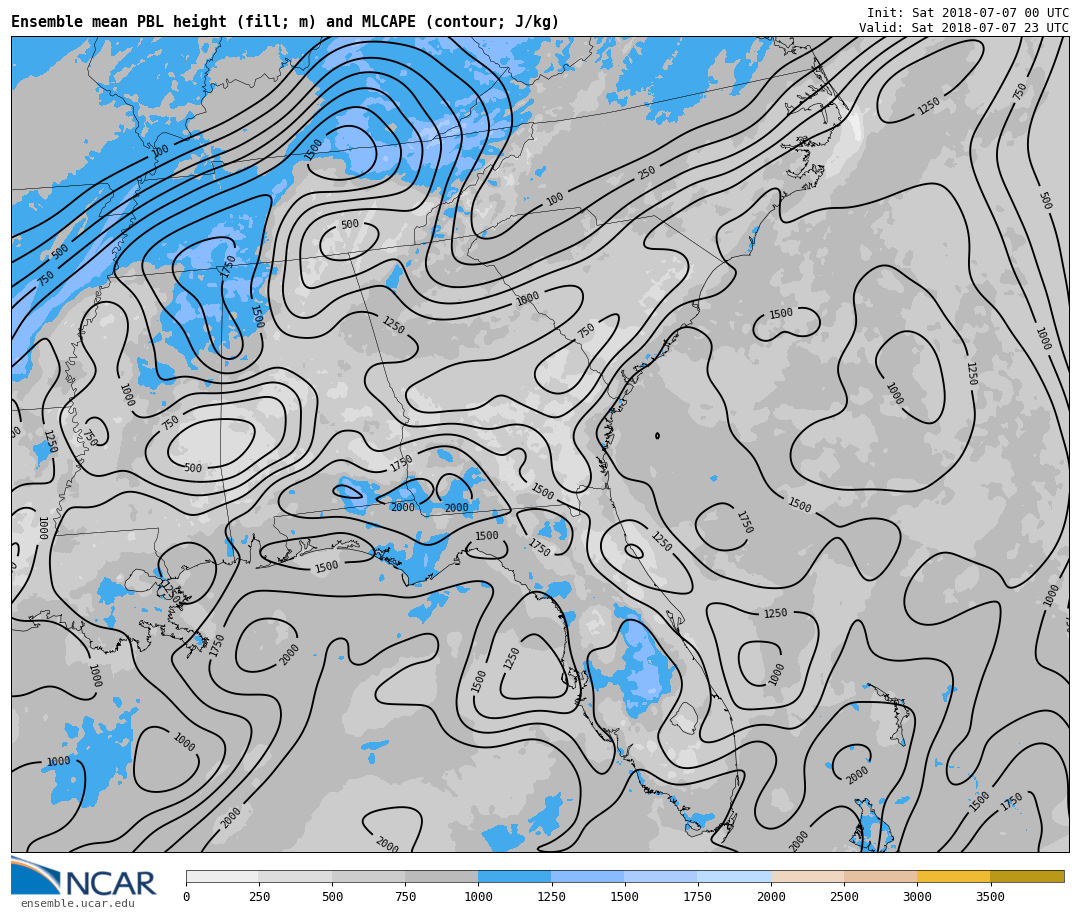1080x915 pixels.
Task: Choose the 1250 to 1500 colorbar swatch
Action: pyautogui.click(x=587, y=876)
